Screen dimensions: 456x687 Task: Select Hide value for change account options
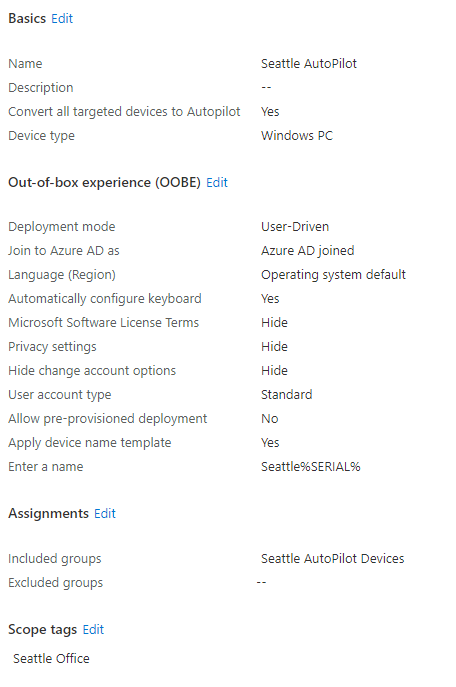(274, 371)
